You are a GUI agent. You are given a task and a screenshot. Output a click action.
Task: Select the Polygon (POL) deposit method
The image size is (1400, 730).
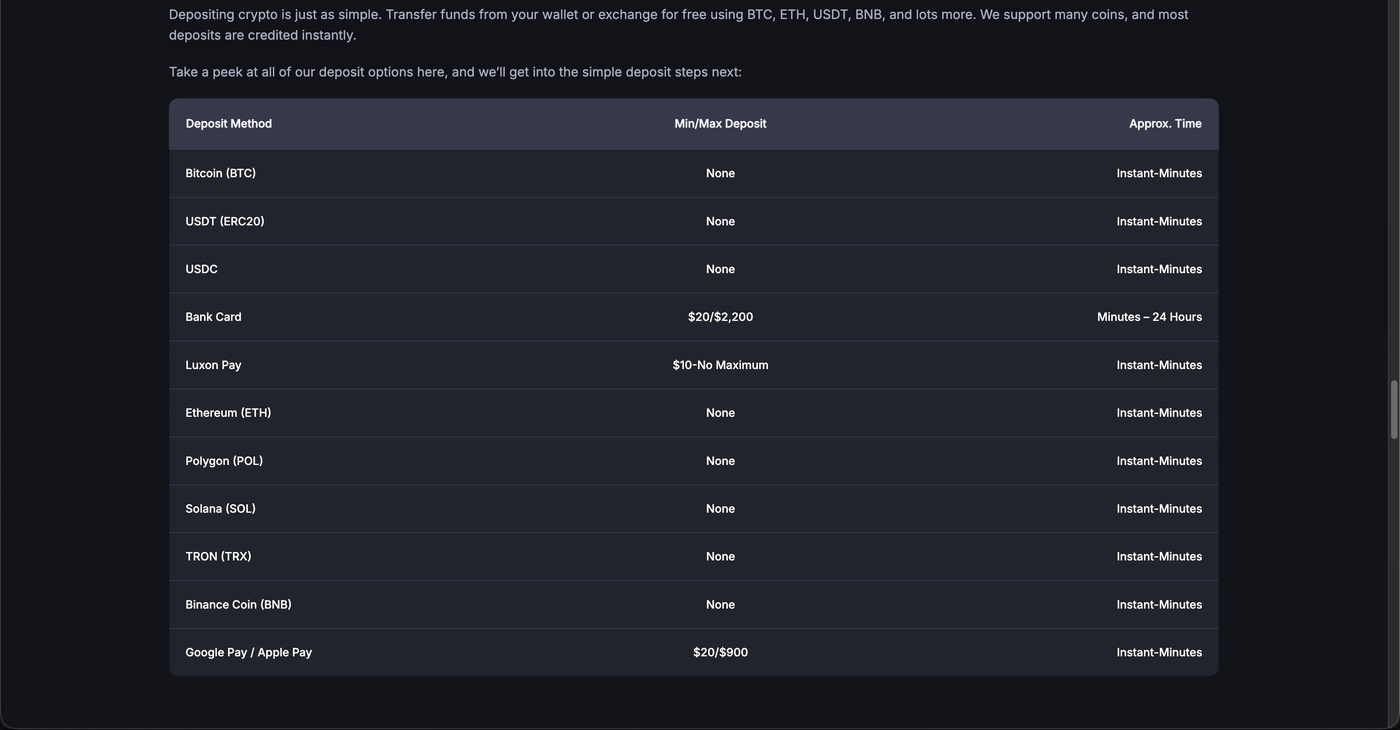coord(224,461)
